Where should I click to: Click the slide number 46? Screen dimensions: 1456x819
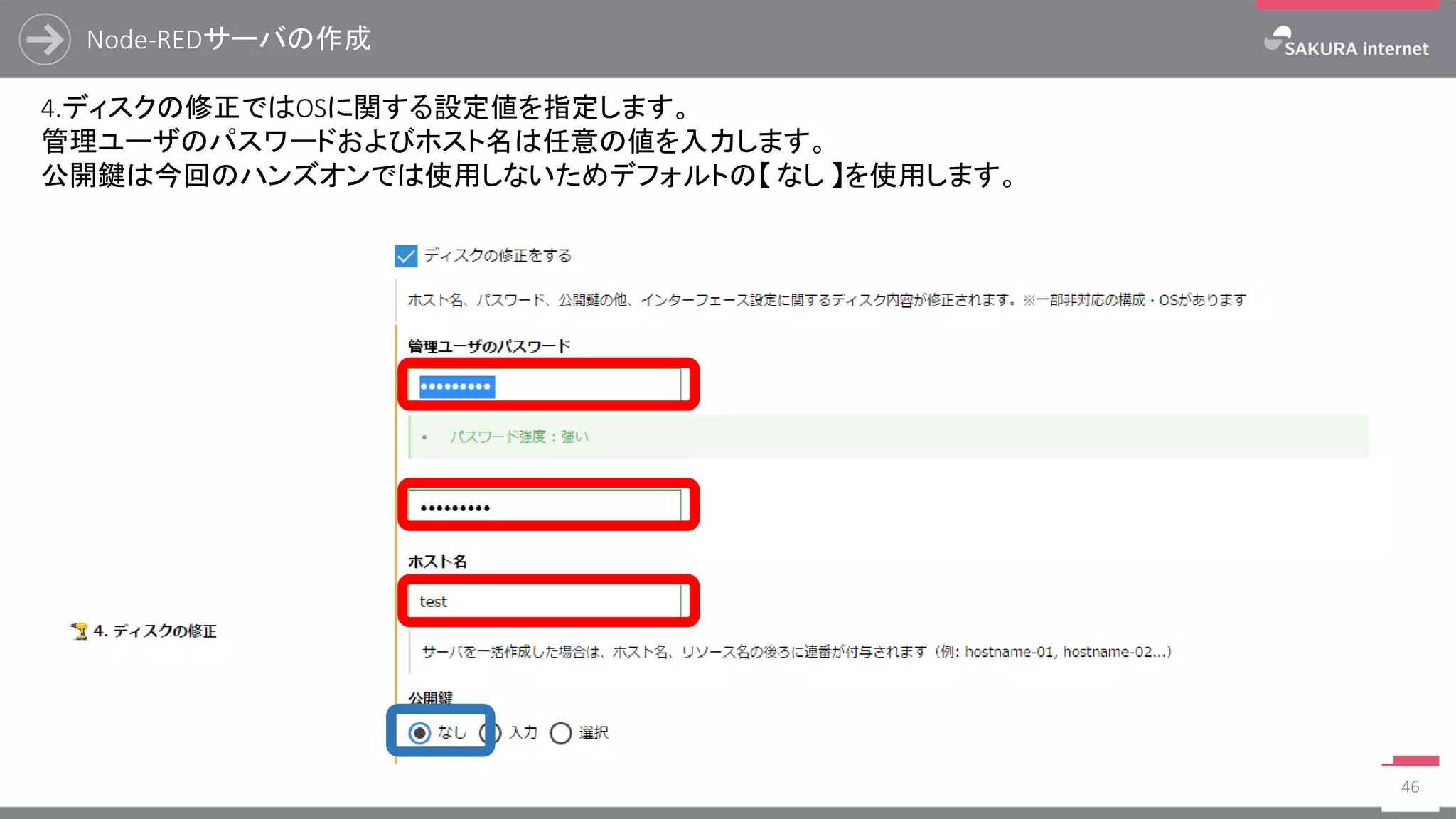[x=1410, y=787]
